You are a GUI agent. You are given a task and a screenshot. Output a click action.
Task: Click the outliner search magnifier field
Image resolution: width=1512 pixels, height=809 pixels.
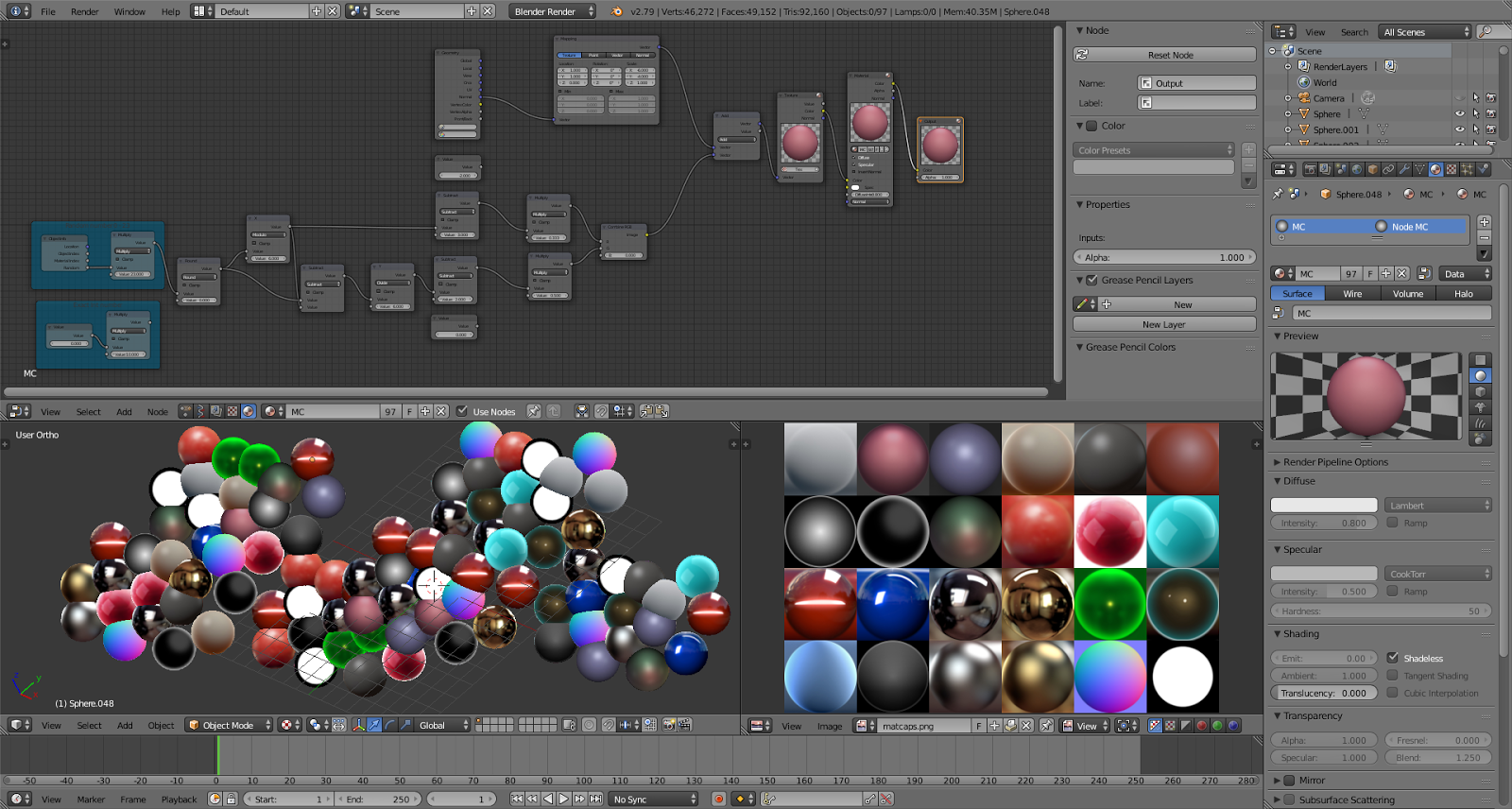1492,31
